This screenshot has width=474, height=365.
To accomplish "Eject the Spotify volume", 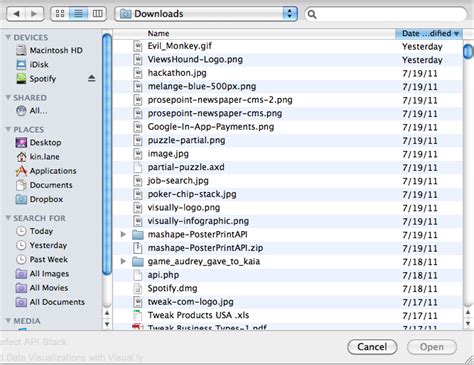I will click(x=92, y=78).
